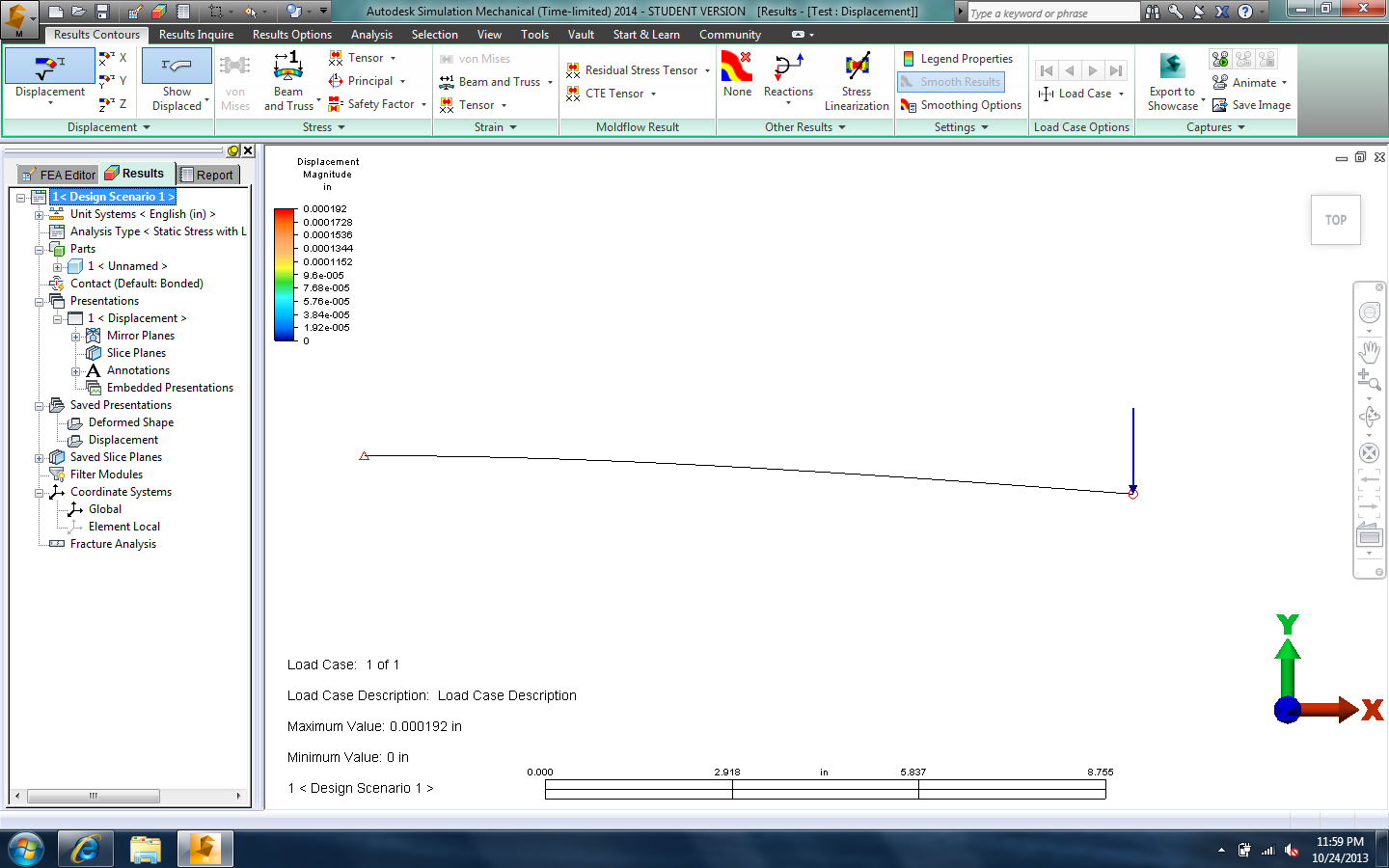Switch to Results Inquire tab
This screenshot has width=1389, height=868.
coord(196,35)
